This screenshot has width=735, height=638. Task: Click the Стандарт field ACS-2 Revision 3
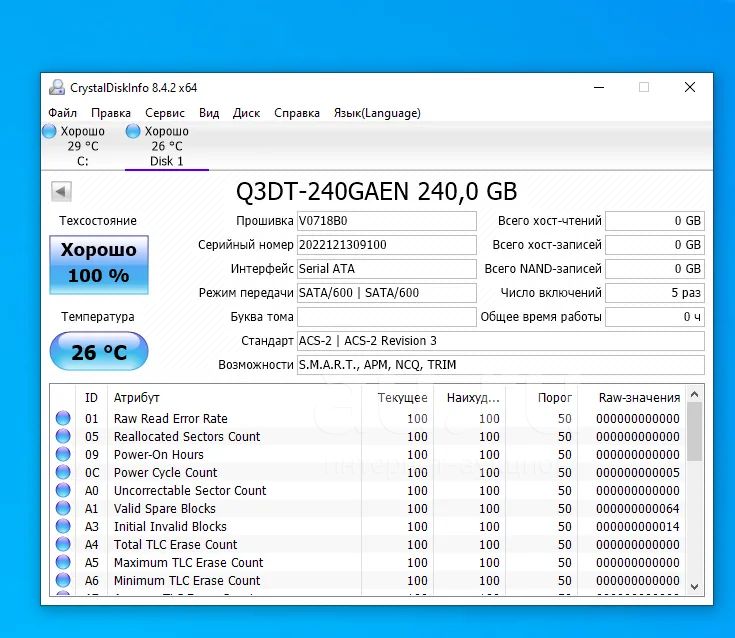[501, 341]
